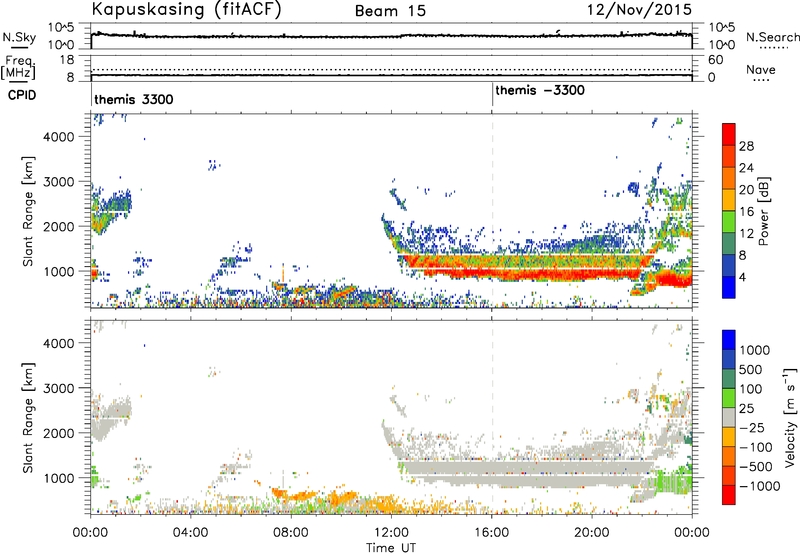The image size is (800, 554).
Task: Click the 'Freq. [MHz]' axis label
Action: click(19, 67)
